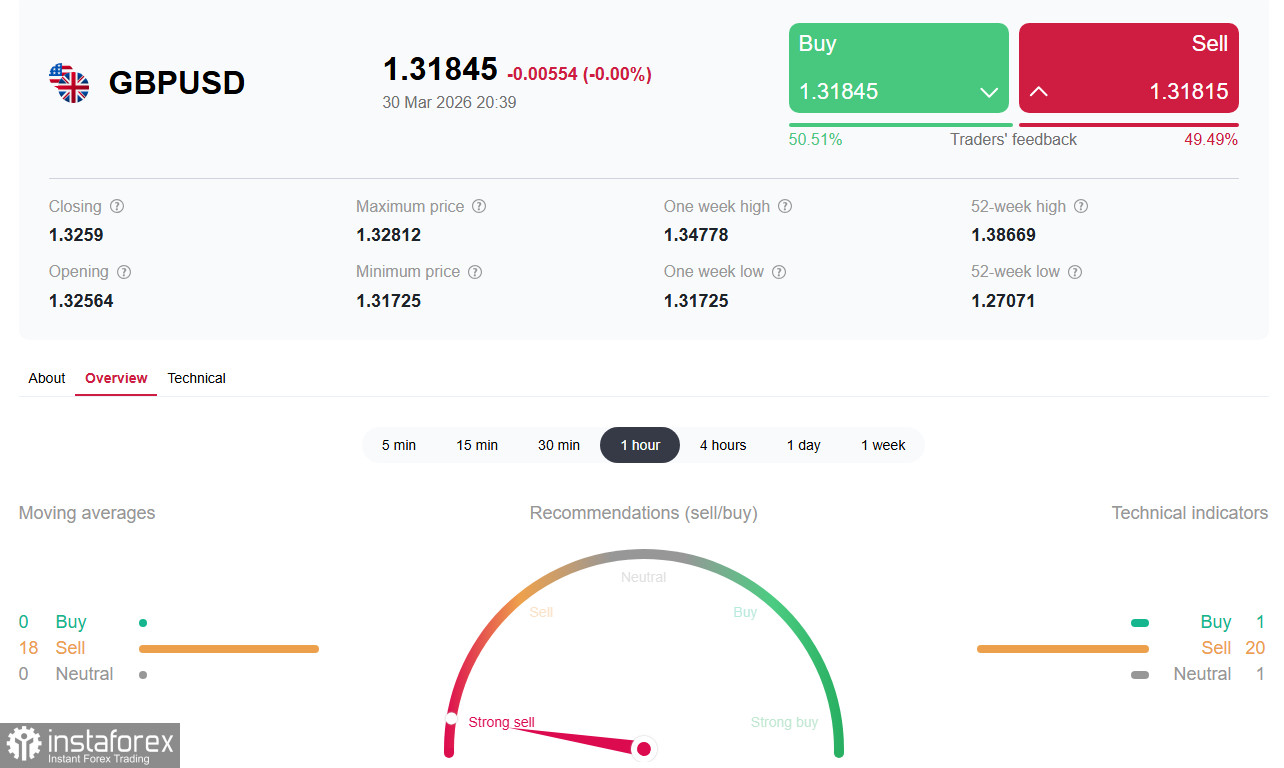Click the 52-week low info icon

(1074, 271)
